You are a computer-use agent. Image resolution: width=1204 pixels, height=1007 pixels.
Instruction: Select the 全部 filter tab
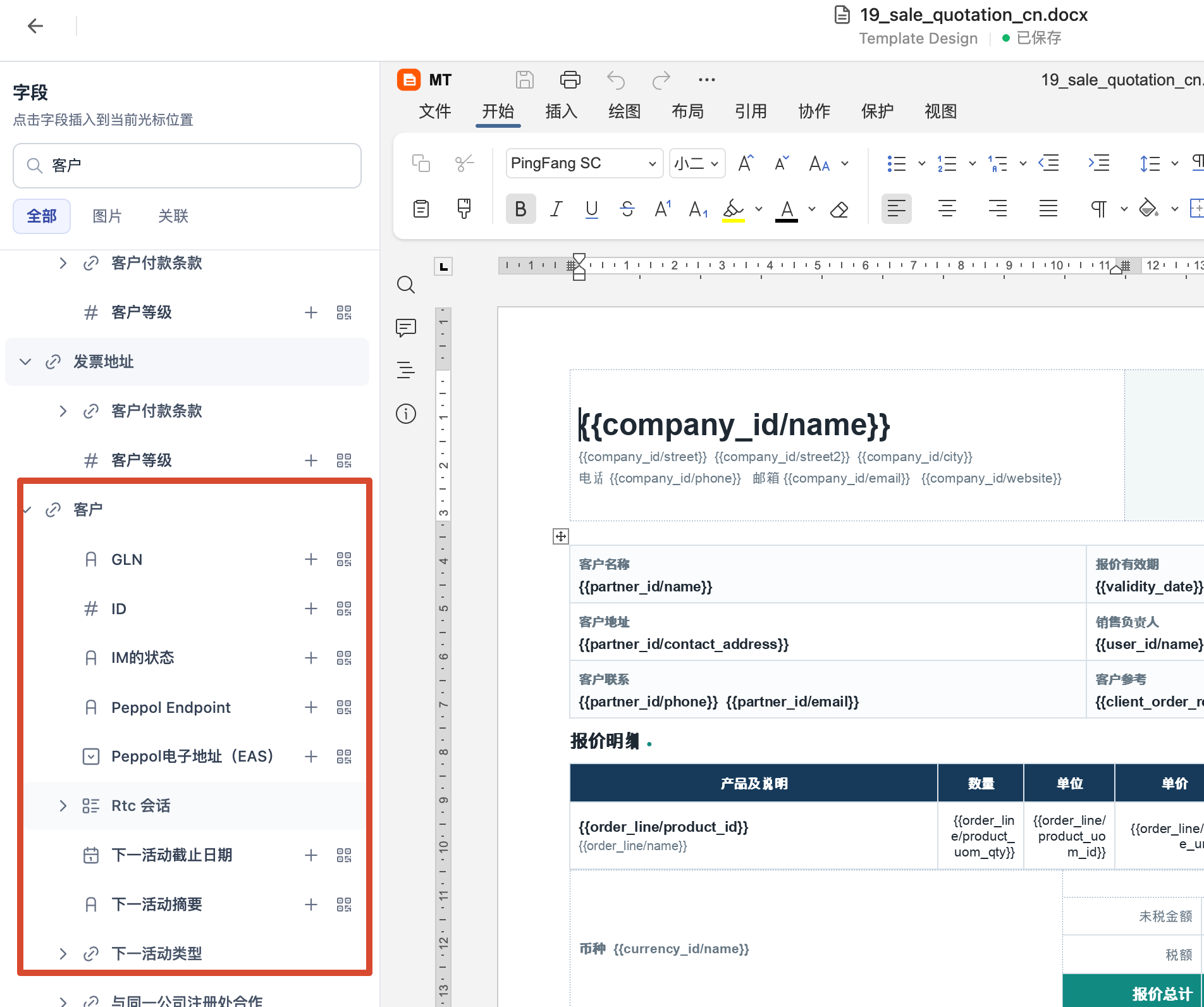(42, 216)
